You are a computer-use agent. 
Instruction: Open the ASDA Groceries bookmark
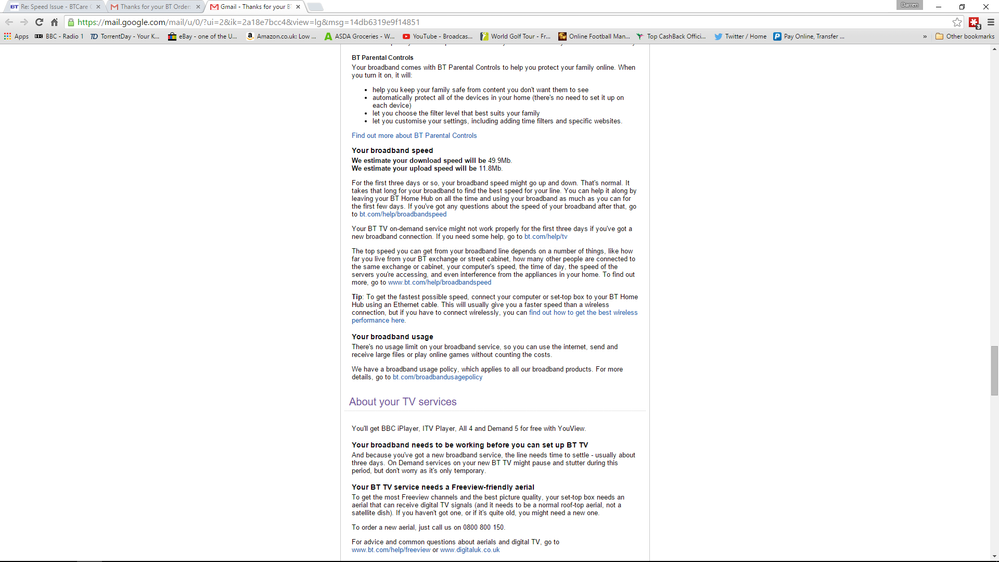point(359,36)
